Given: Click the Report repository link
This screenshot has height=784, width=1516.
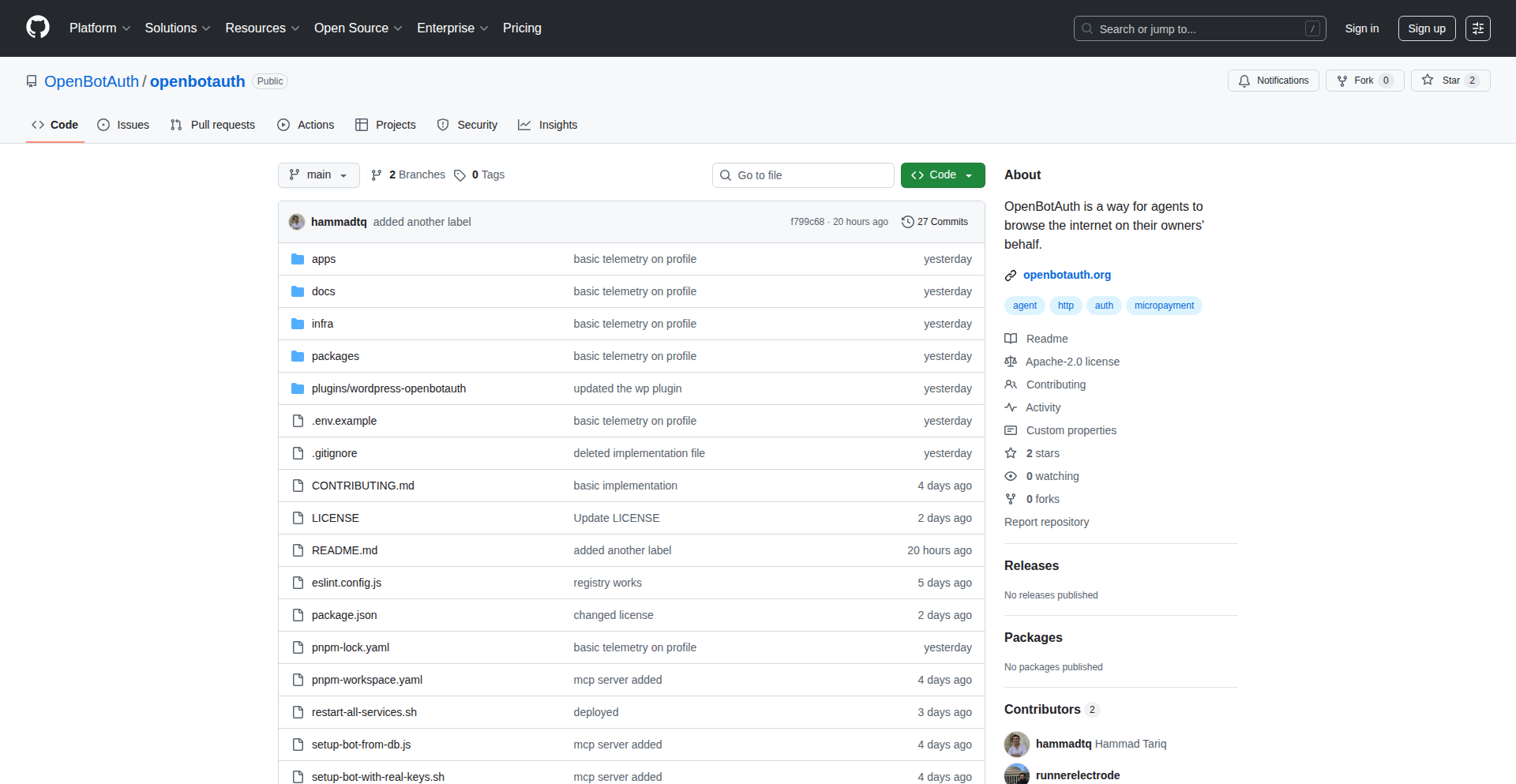Looking at the screenshot, I should coord(1046,521).
